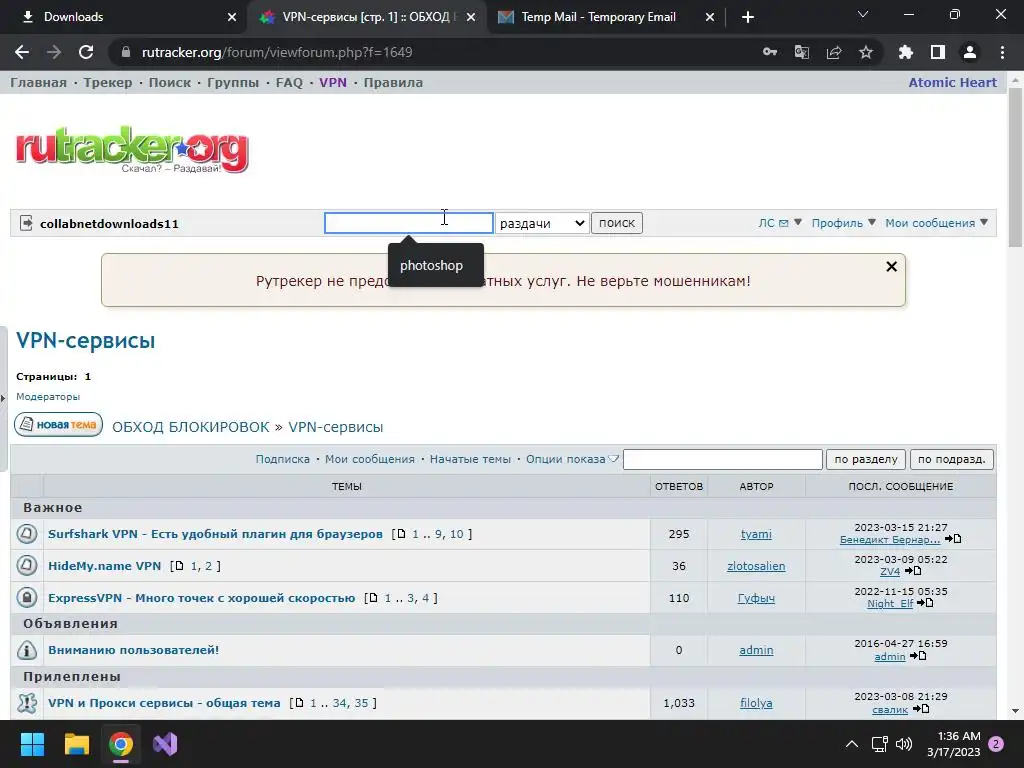Image resolution: width=1024 pixels, height=768 pixels.
Task: Open Группы in the top menu
Action: (233, 82)
